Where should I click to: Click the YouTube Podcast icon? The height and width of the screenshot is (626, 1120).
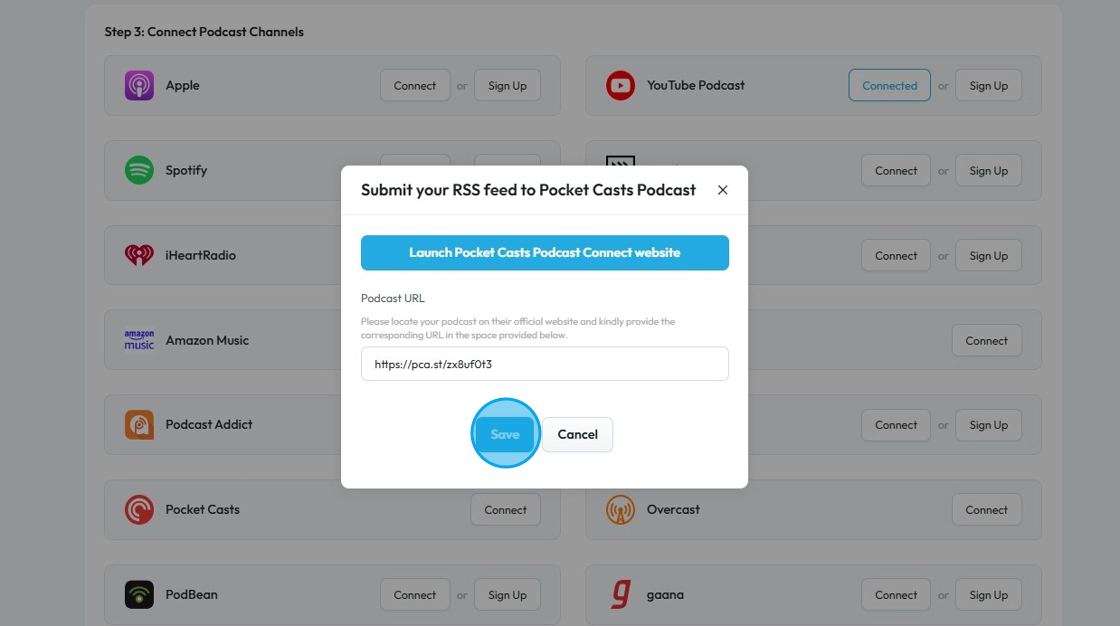[620, 86]
